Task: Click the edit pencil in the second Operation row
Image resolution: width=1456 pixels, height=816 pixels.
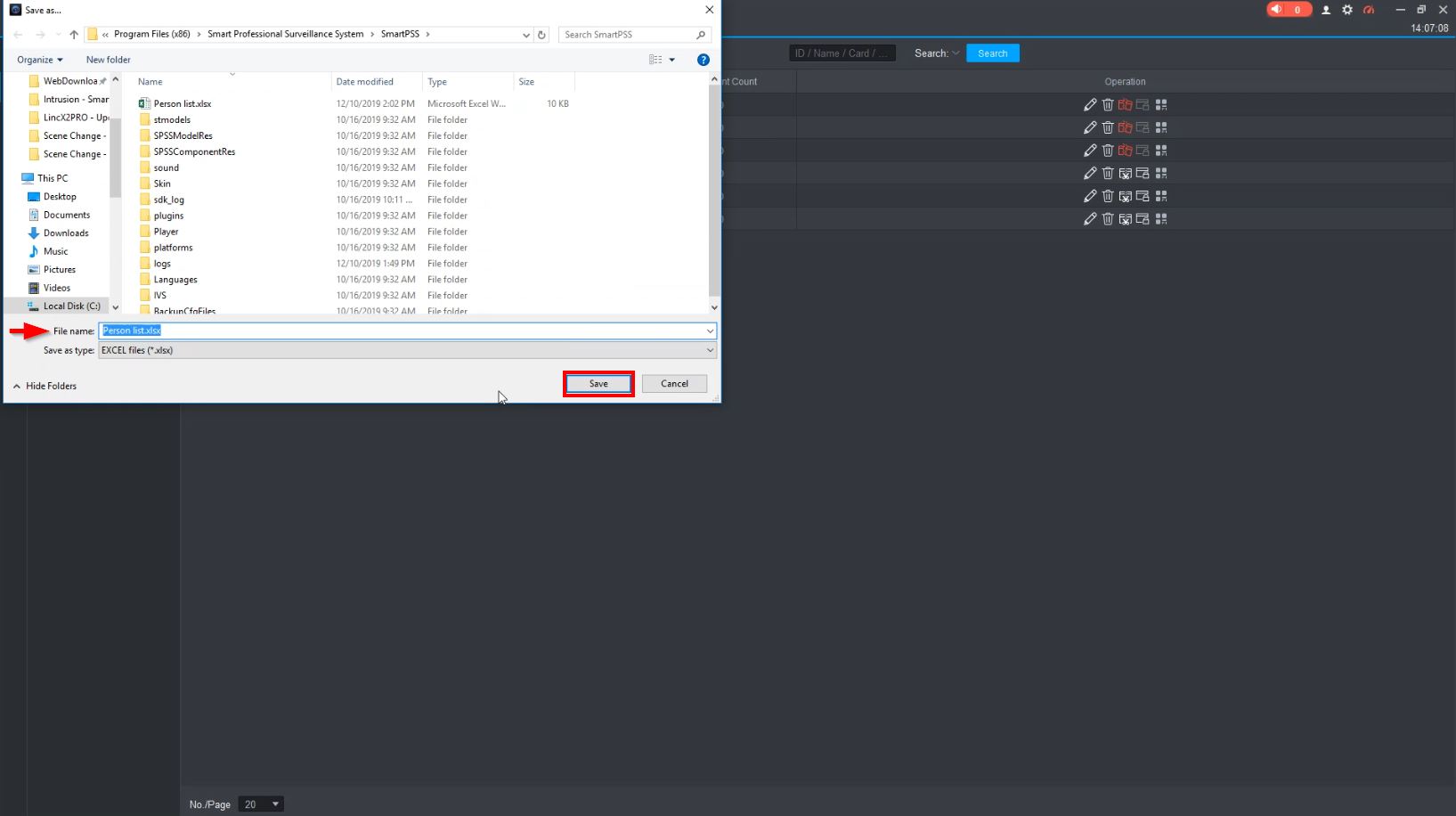Action: 1090,127
